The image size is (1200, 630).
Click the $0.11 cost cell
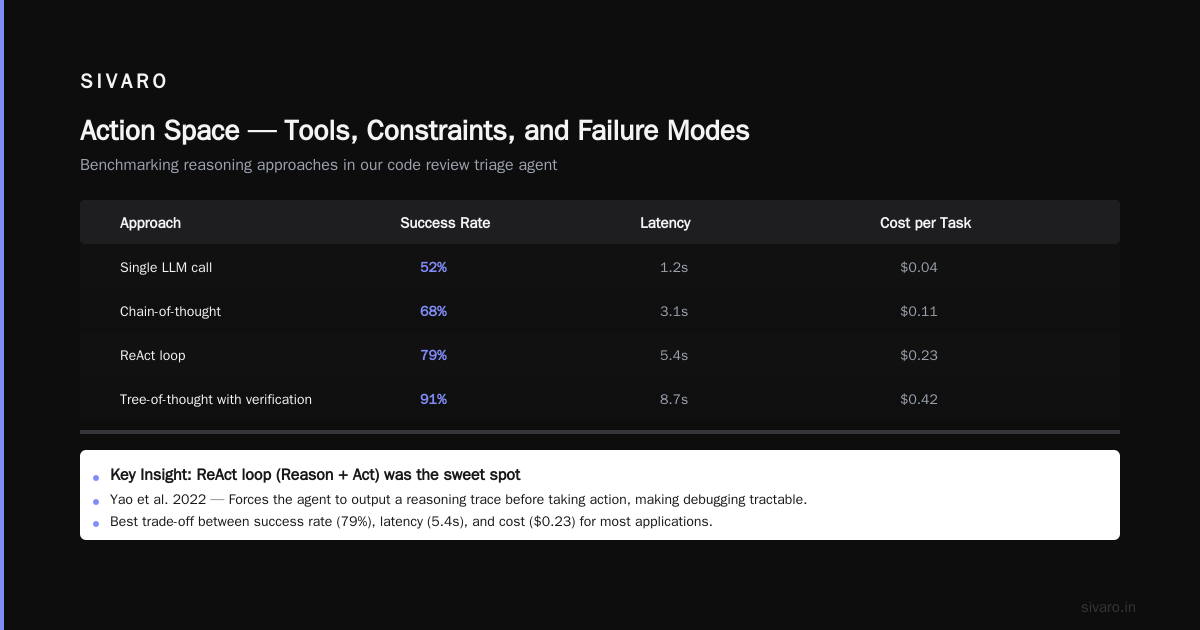tap(919, 311)
